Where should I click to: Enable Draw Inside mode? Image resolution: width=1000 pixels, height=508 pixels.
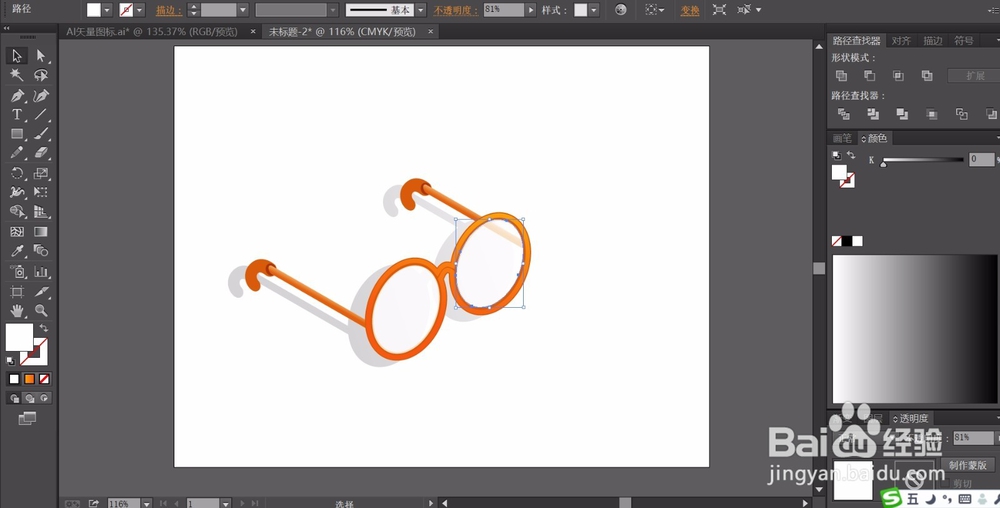tap(44, 398)
